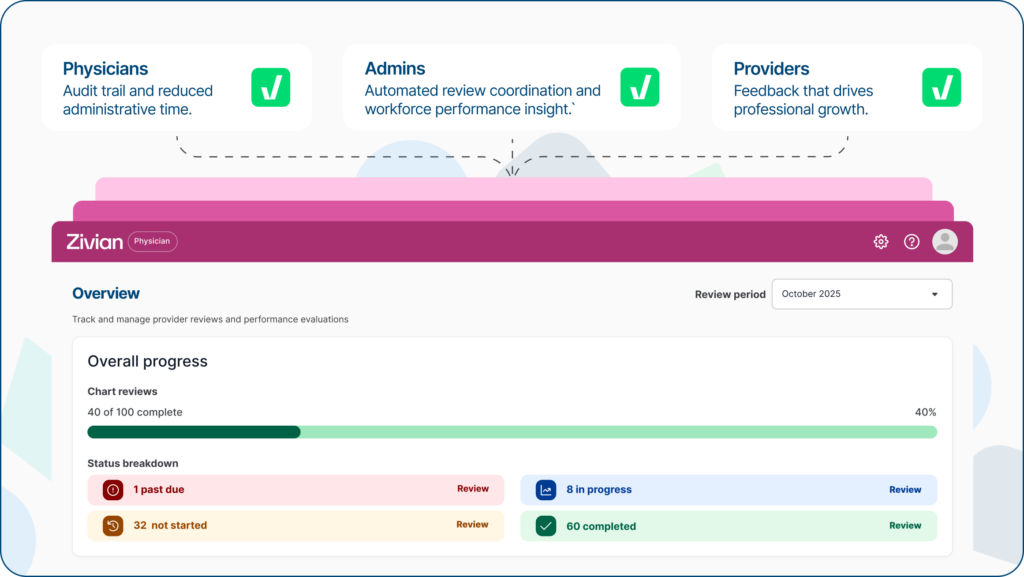1024x577 pixels.
Task: Open the user profile avatar
Action: coord(944,242)
